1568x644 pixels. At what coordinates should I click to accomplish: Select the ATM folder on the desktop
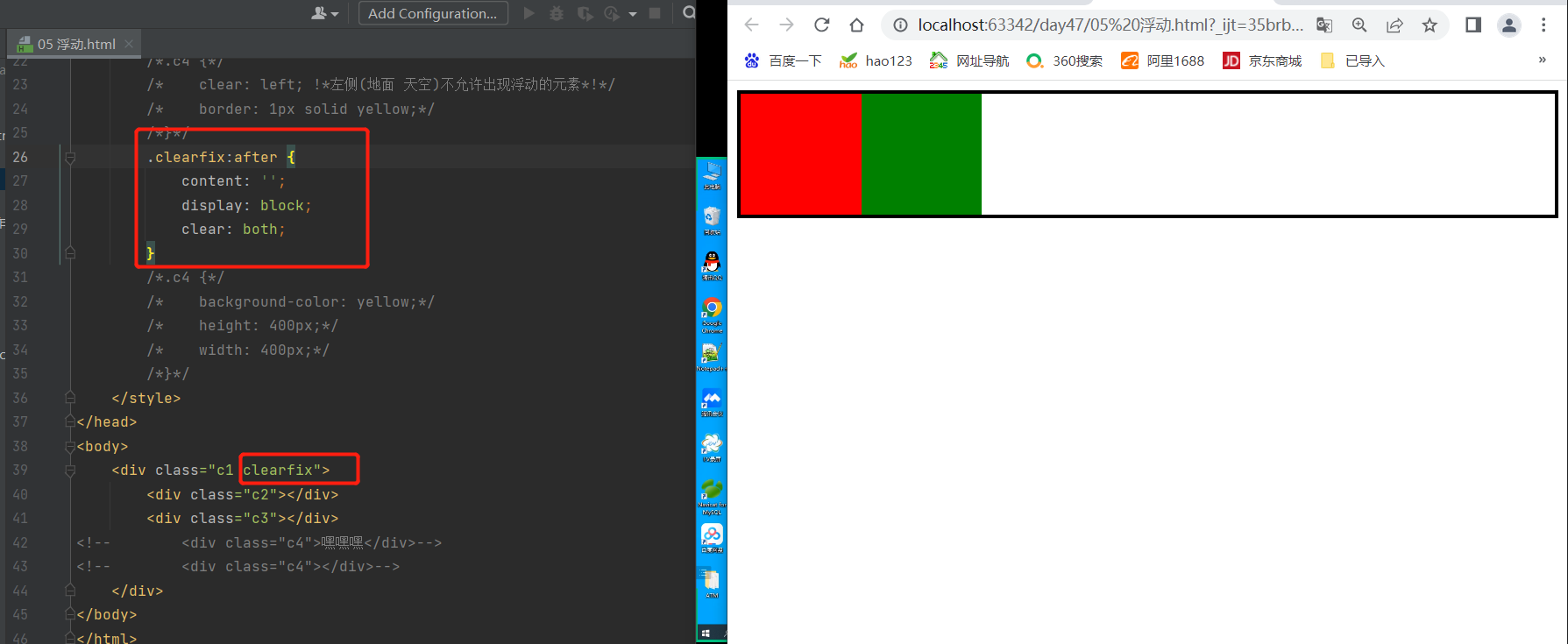pos(712,584)
